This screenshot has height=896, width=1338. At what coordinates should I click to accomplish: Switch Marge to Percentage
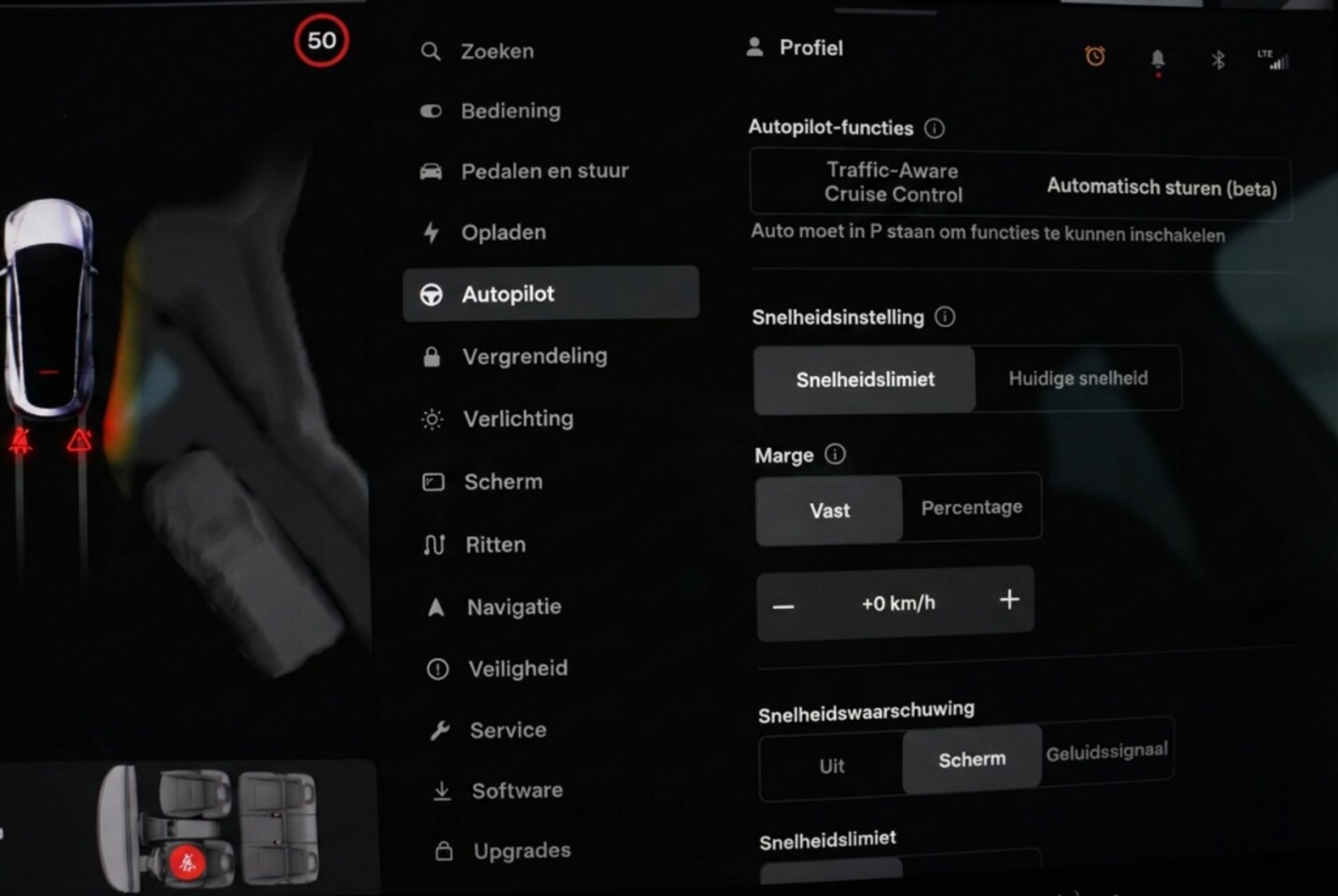[971, 508]
